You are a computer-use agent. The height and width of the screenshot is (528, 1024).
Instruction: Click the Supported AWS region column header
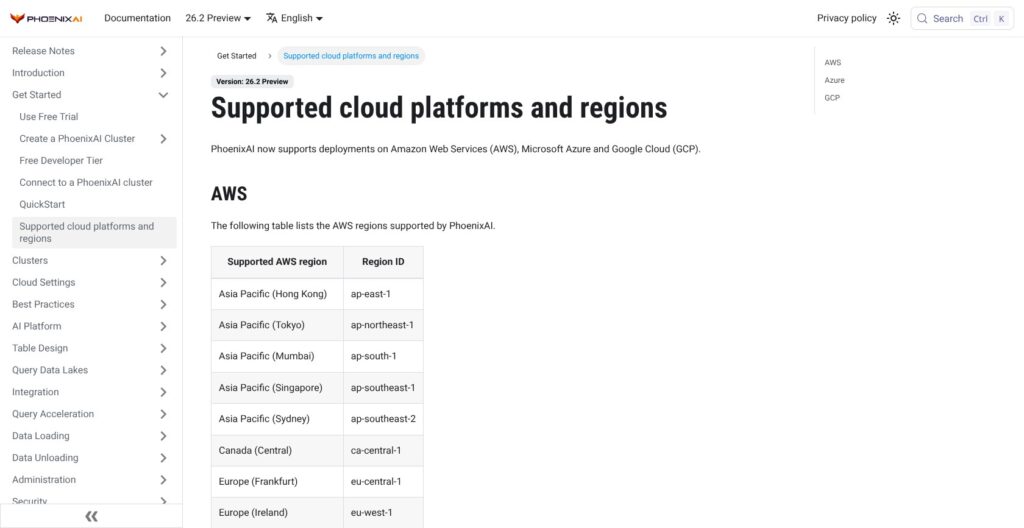point(277,262)
